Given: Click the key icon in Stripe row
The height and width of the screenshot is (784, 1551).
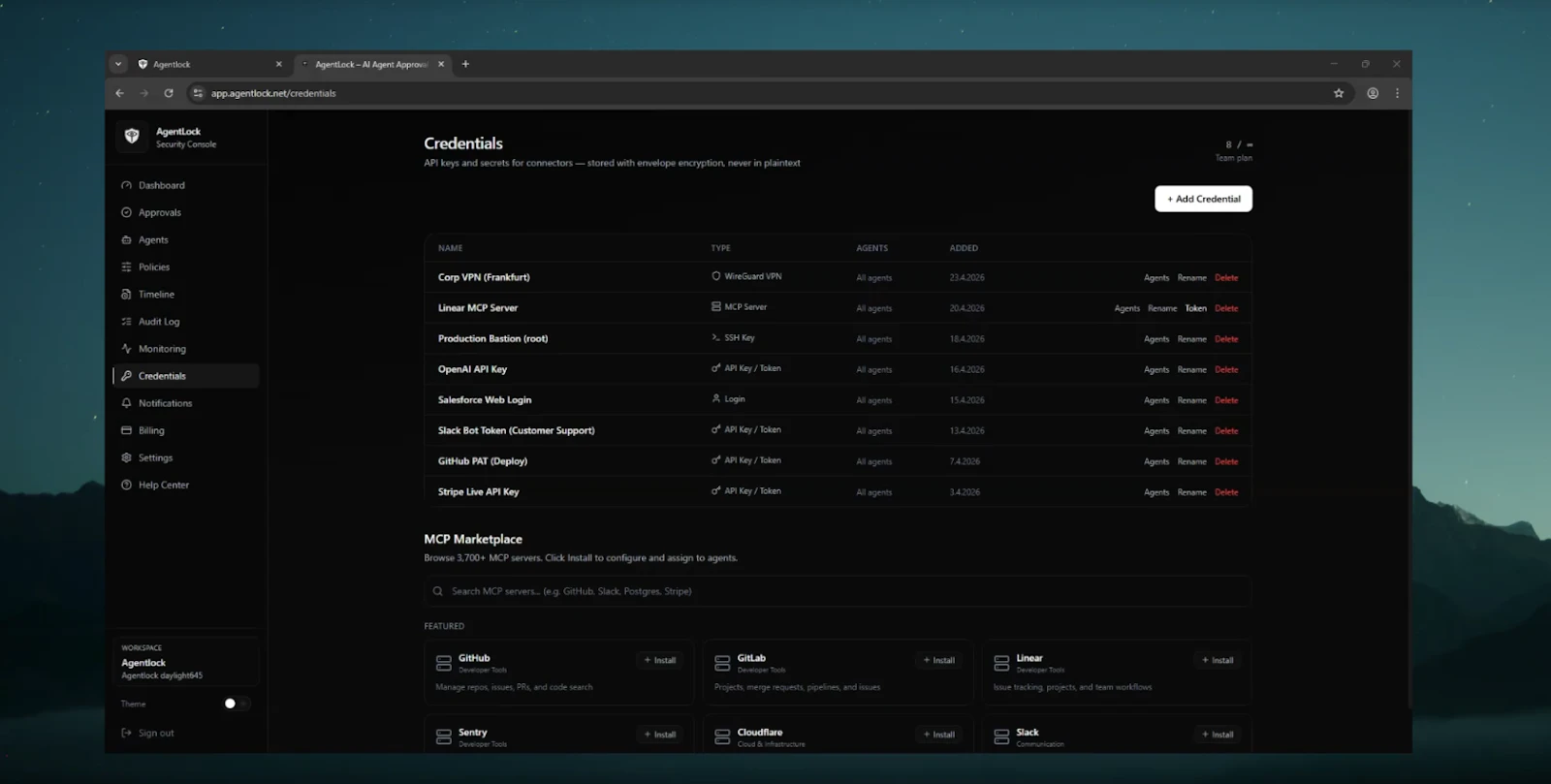Looking at the screenshot, I should [x=715, y=491].
